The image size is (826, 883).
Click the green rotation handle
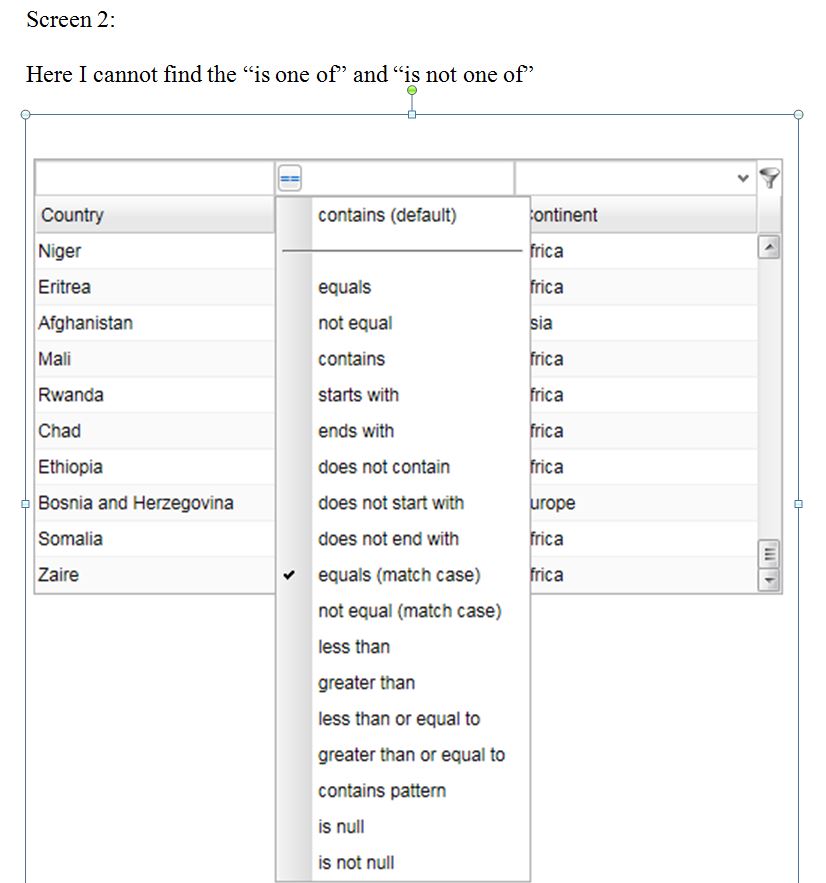pyautogui.click(x=412, y=91)
